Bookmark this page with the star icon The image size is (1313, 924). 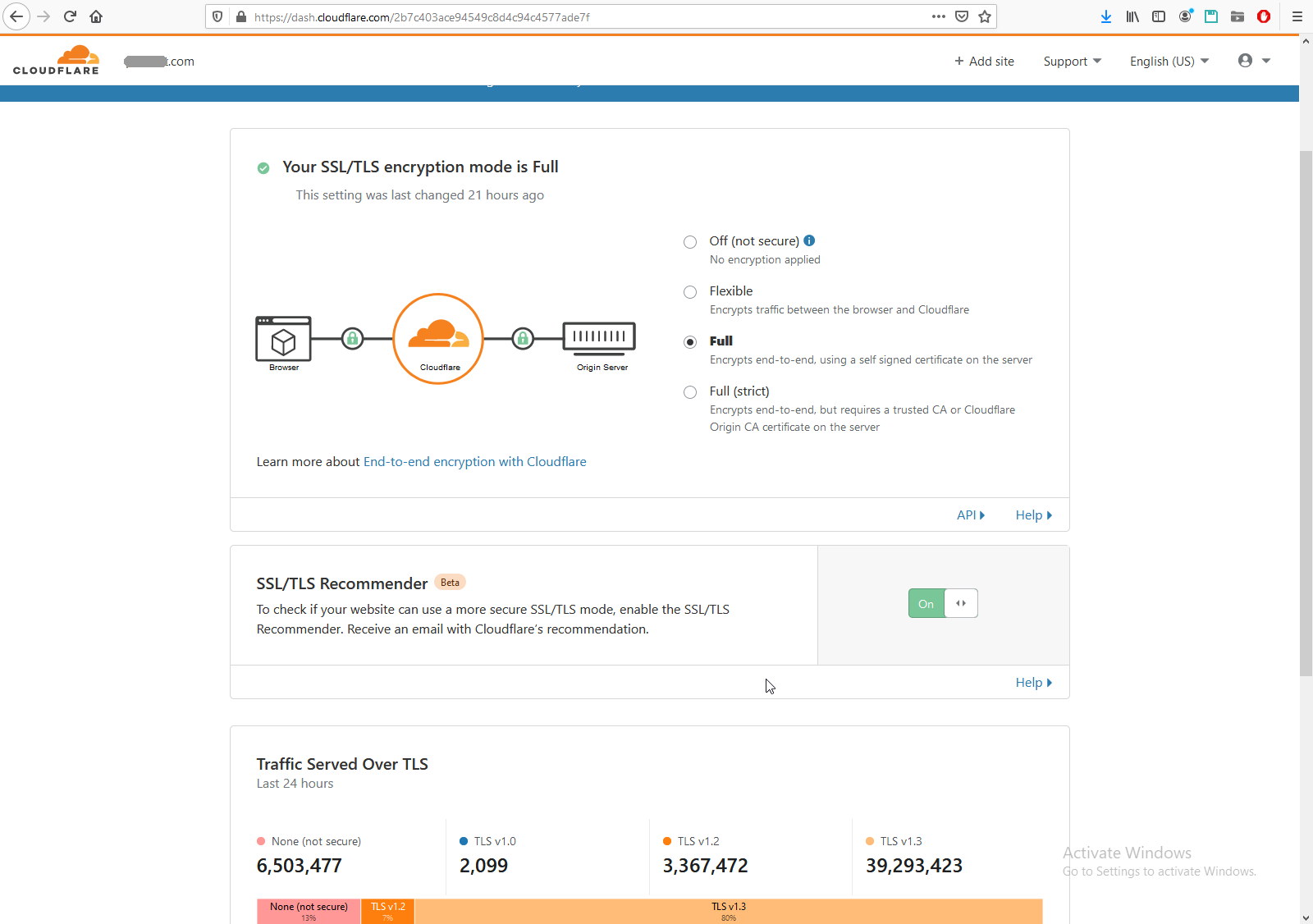985,16
